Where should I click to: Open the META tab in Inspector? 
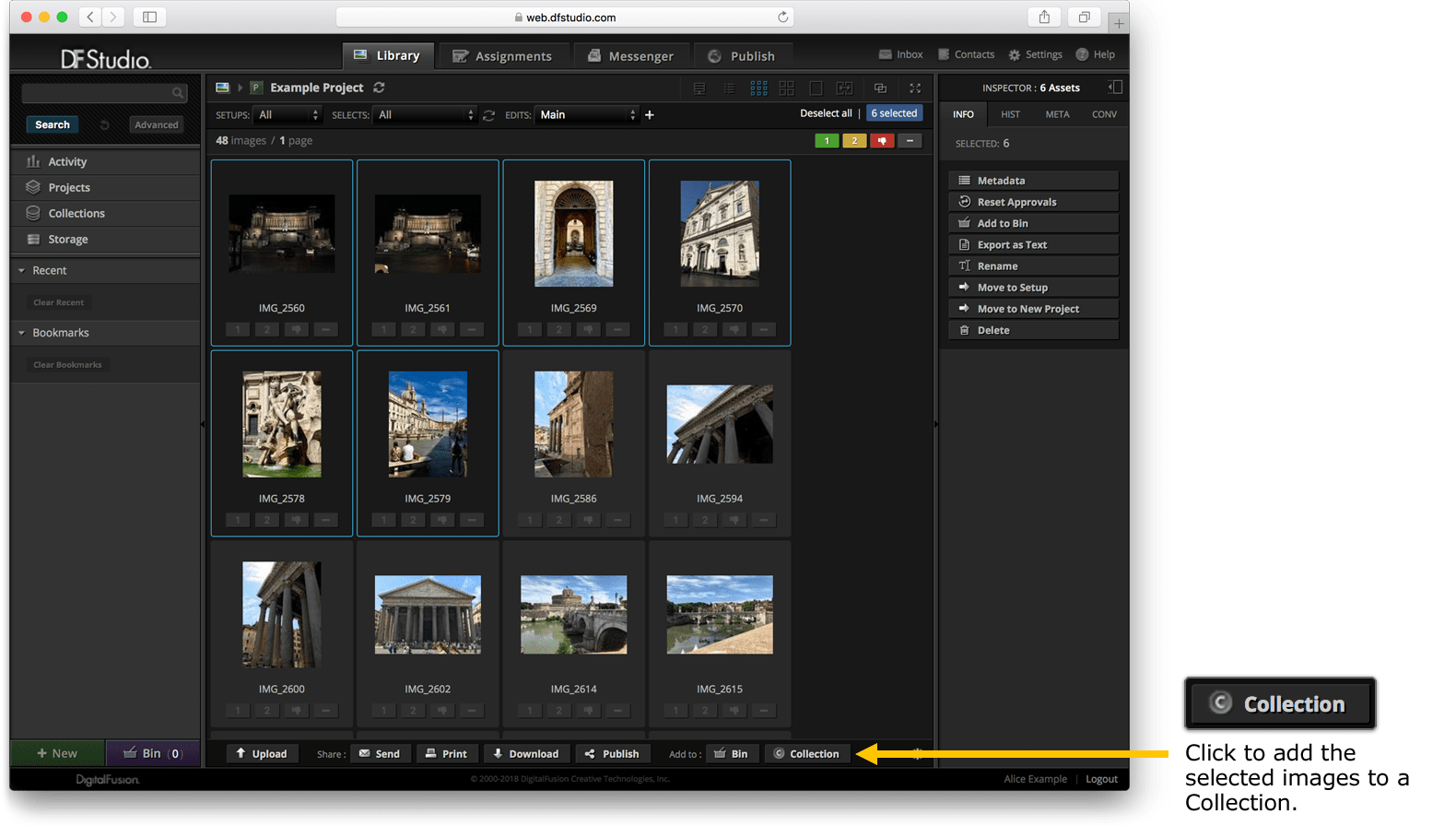click(1057, 114)
